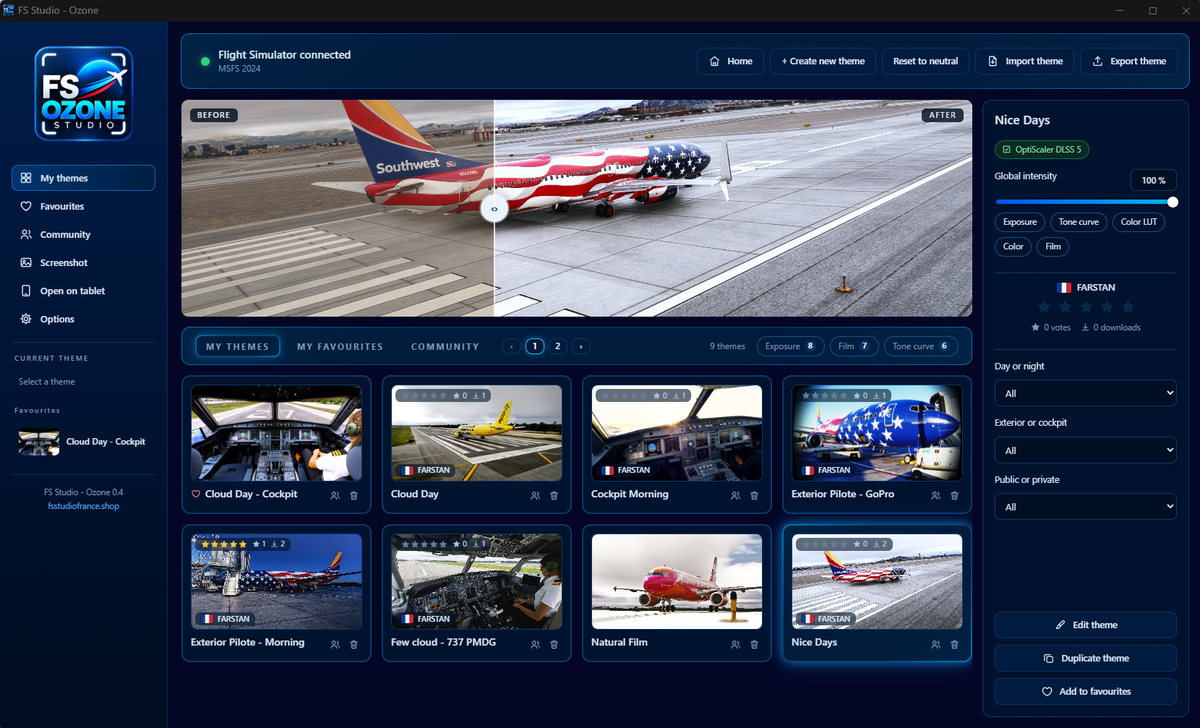The width and height of the screenshot is (1200, 728).
Task: Unfavourite Cloud Day - Cockpit via heart icon
Action: [x=196, y=494]
